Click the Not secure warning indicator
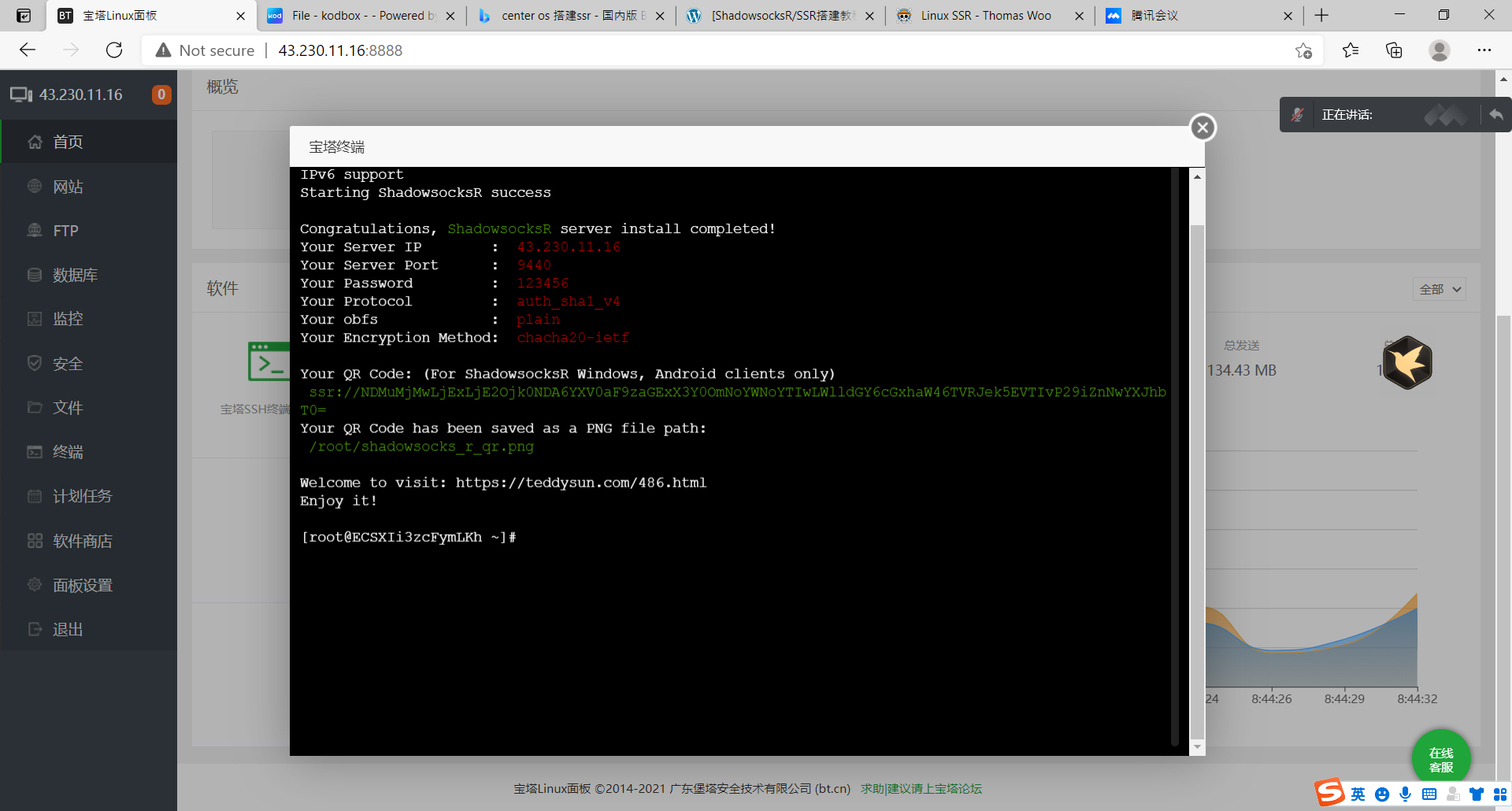The height and width of the screenshot is (811, 1512). [205, 50]
